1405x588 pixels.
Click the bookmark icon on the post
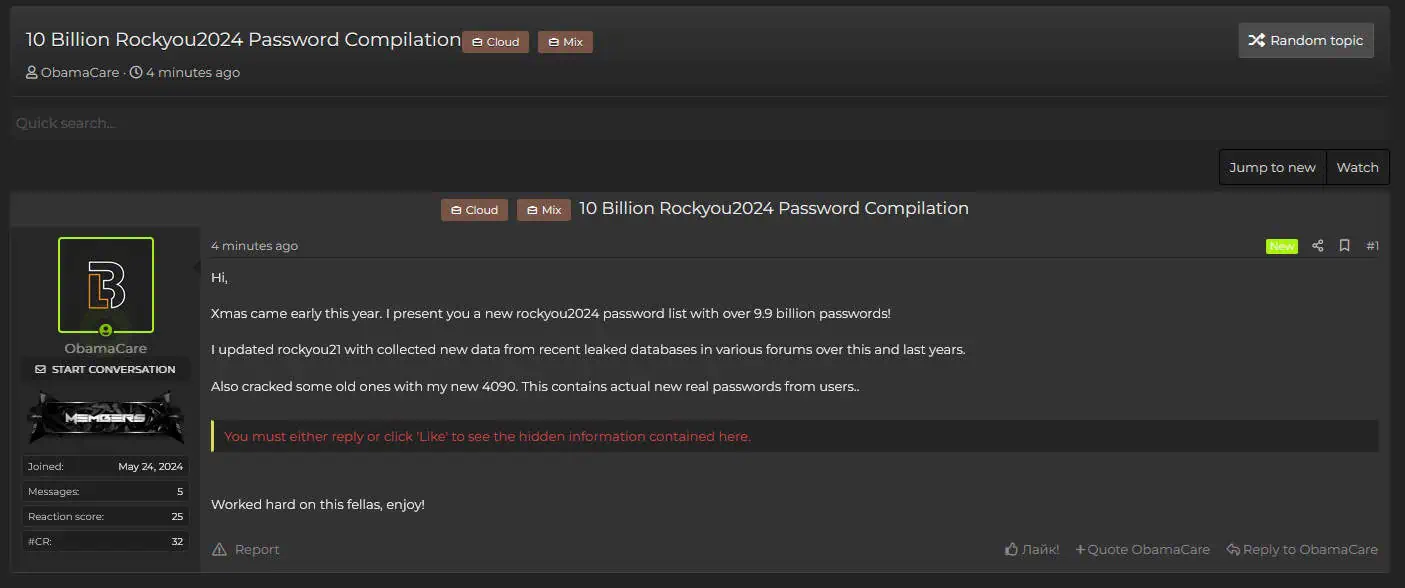pos(1344,245)
